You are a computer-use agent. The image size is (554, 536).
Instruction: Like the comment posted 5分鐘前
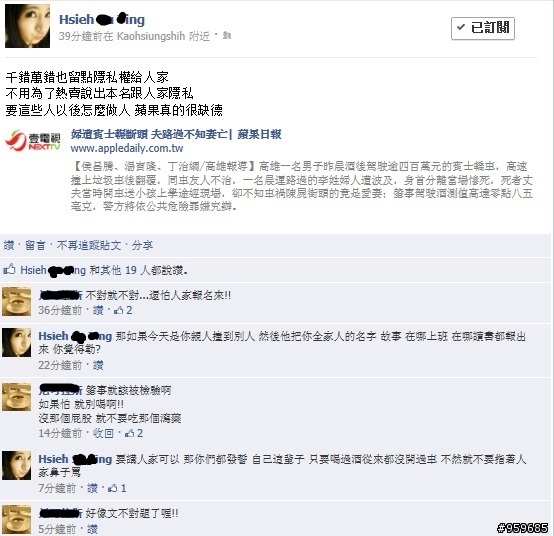[x=92, y=529]
